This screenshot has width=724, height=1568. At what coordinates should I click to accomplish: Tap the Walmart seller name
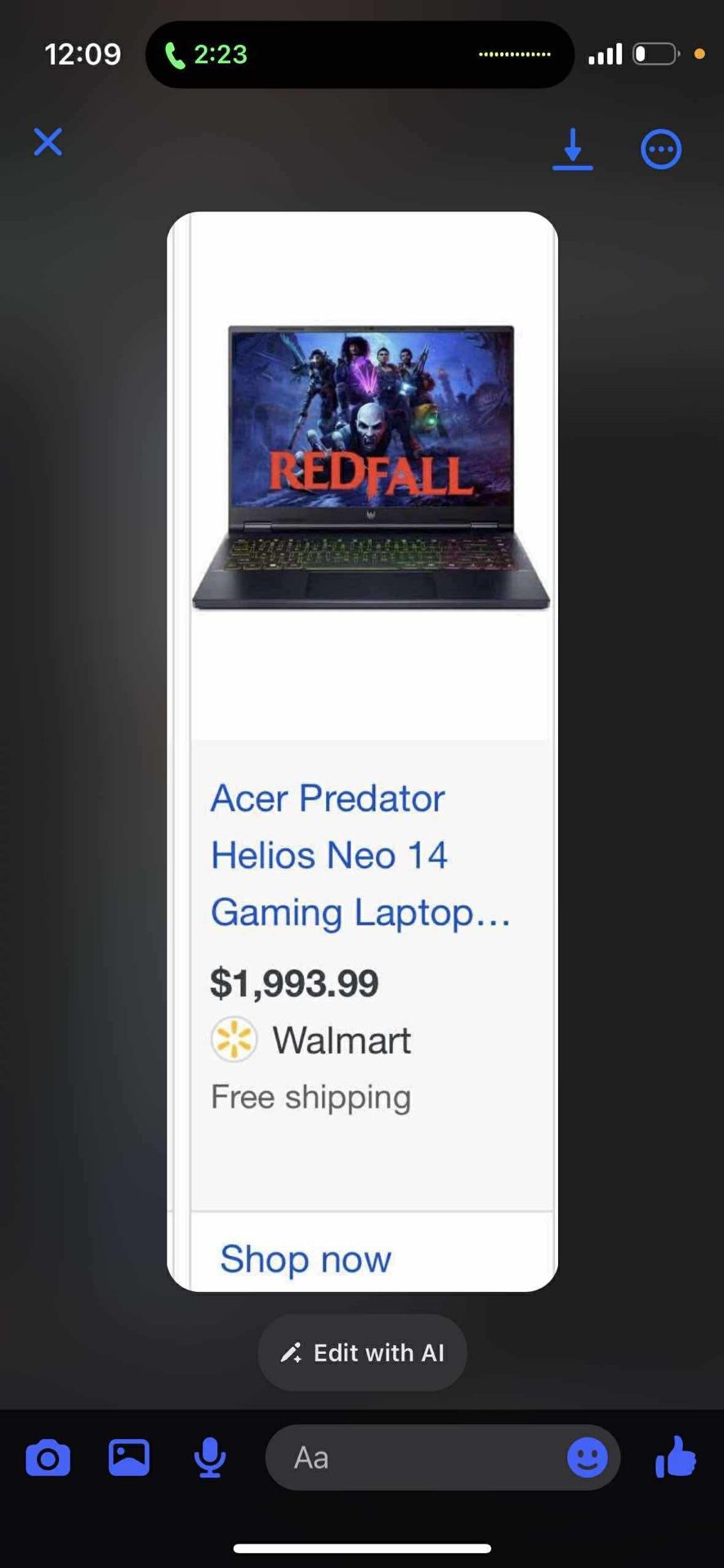pyautogui.click(x=342, y=1040)
